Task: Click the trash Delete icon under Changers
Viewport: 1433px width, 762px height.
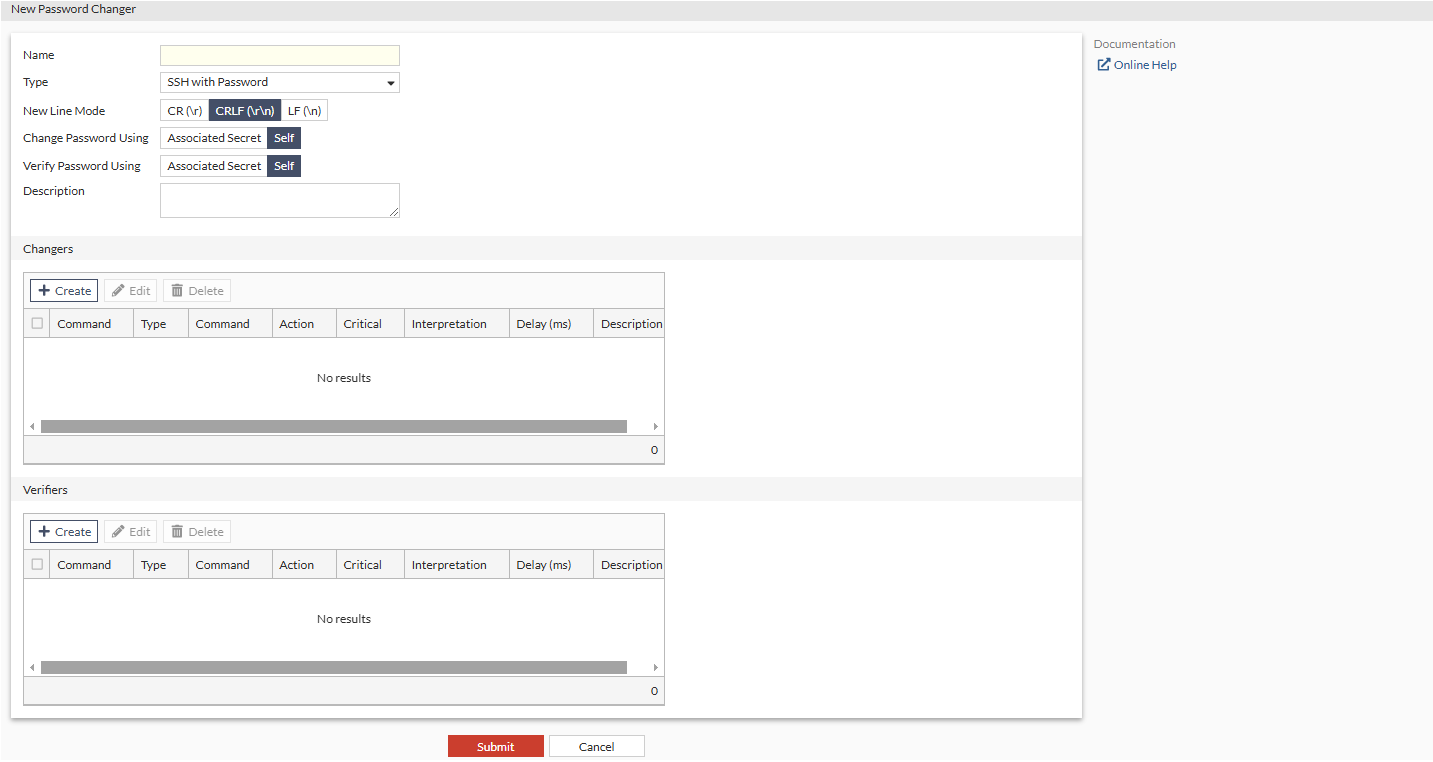Action: coord(179,290)
